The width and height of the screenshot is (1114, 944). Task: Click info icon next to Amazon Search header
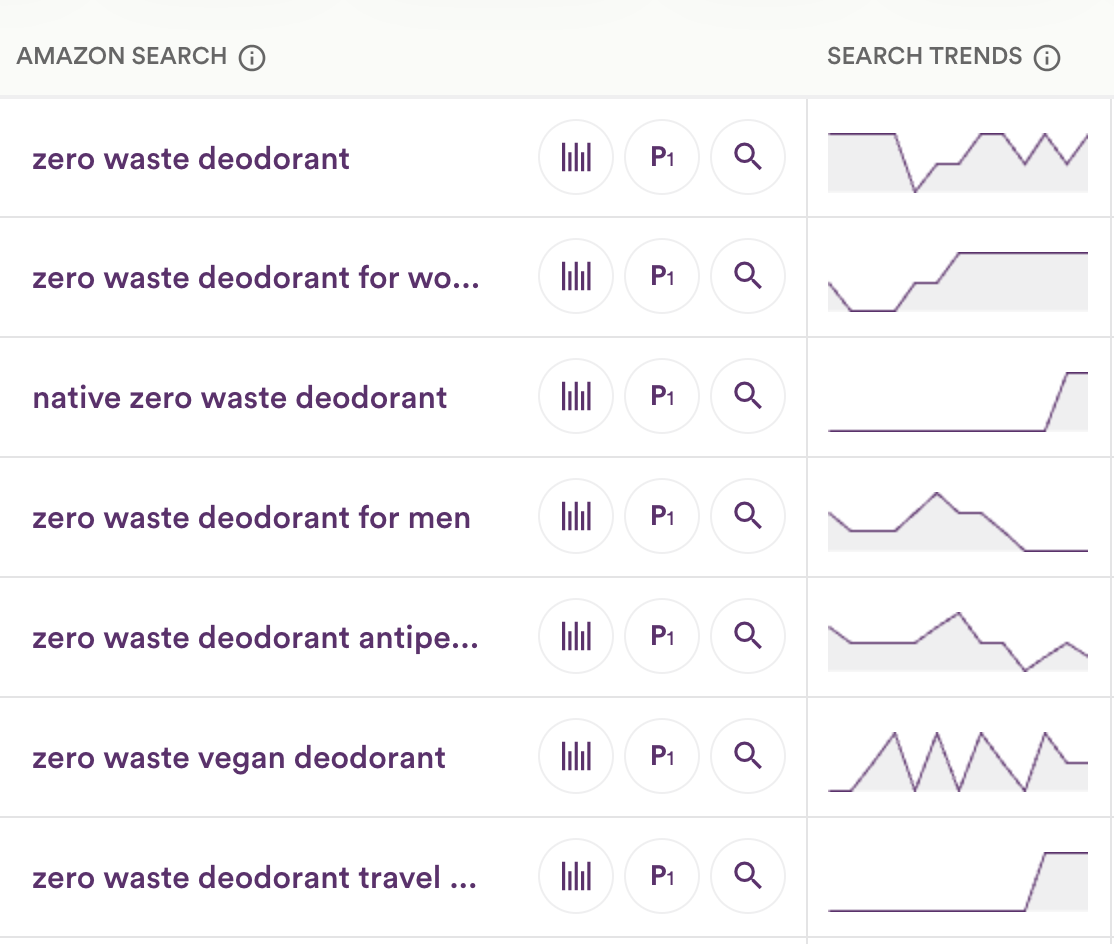tap(252, 58)
